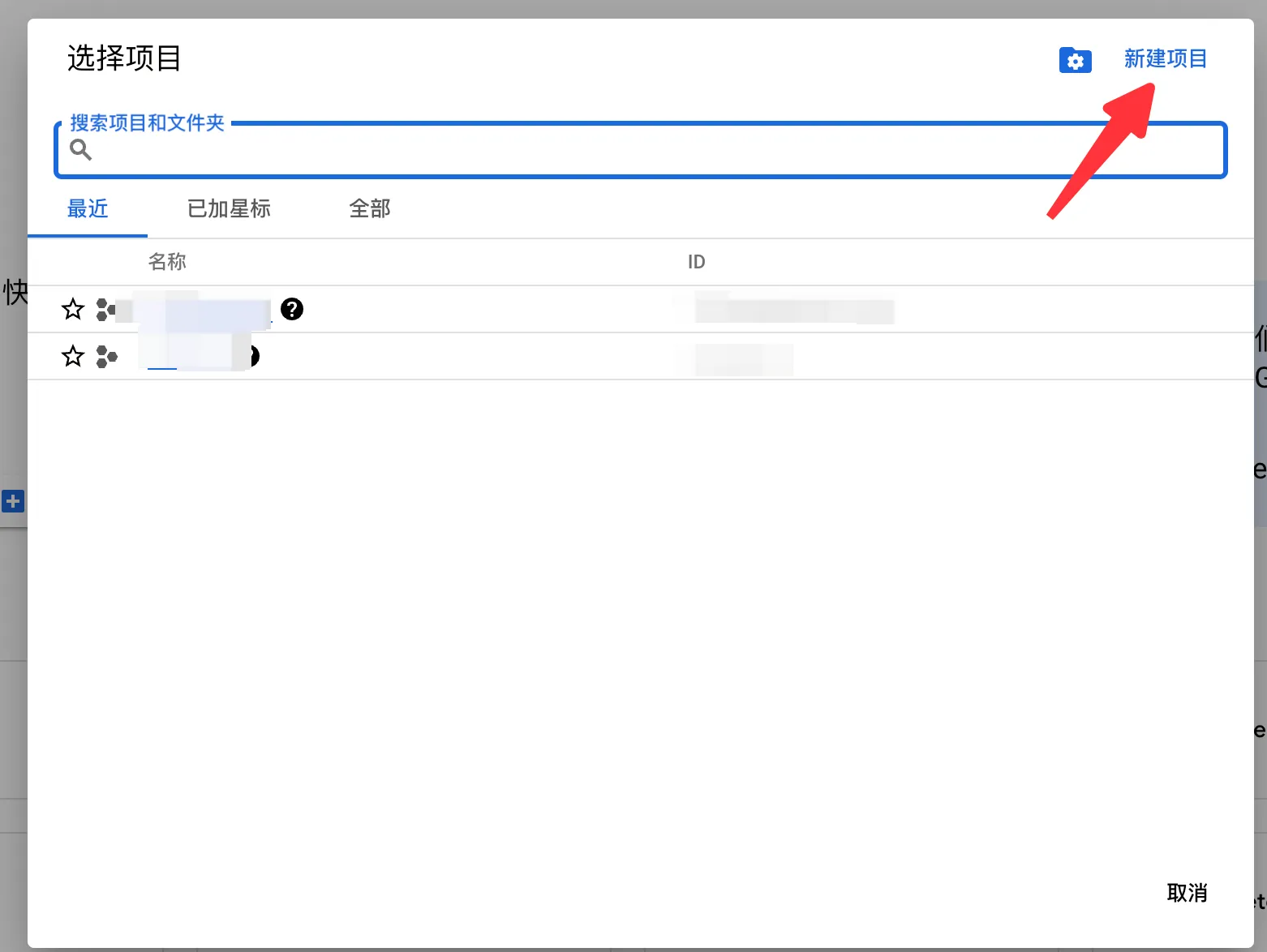Click the second row's project type icon
This screenshot has height=952, width=1267.
(x=106, y=356)
